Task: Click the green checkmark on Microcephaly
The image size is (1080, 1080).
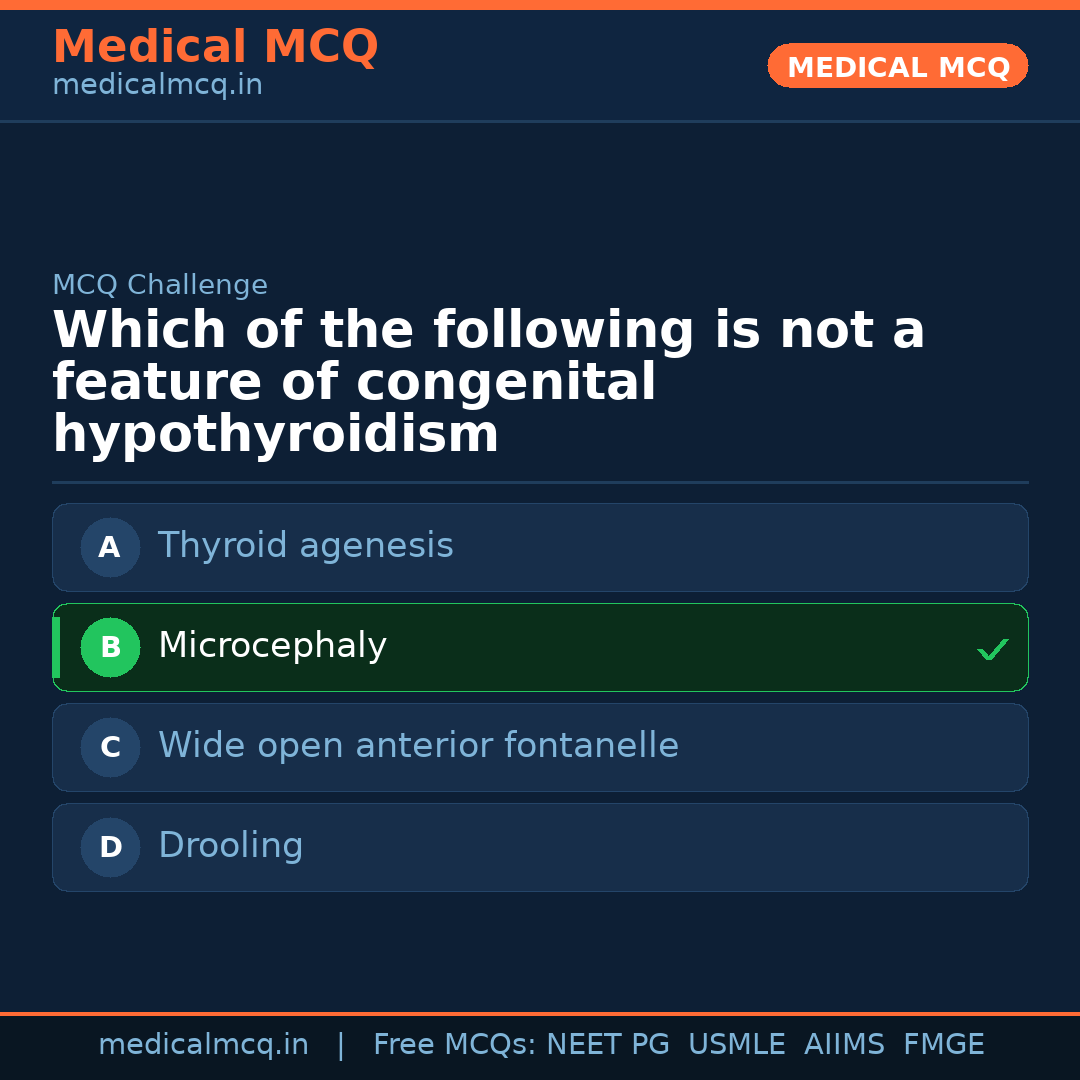Action: tap(992, 649)
